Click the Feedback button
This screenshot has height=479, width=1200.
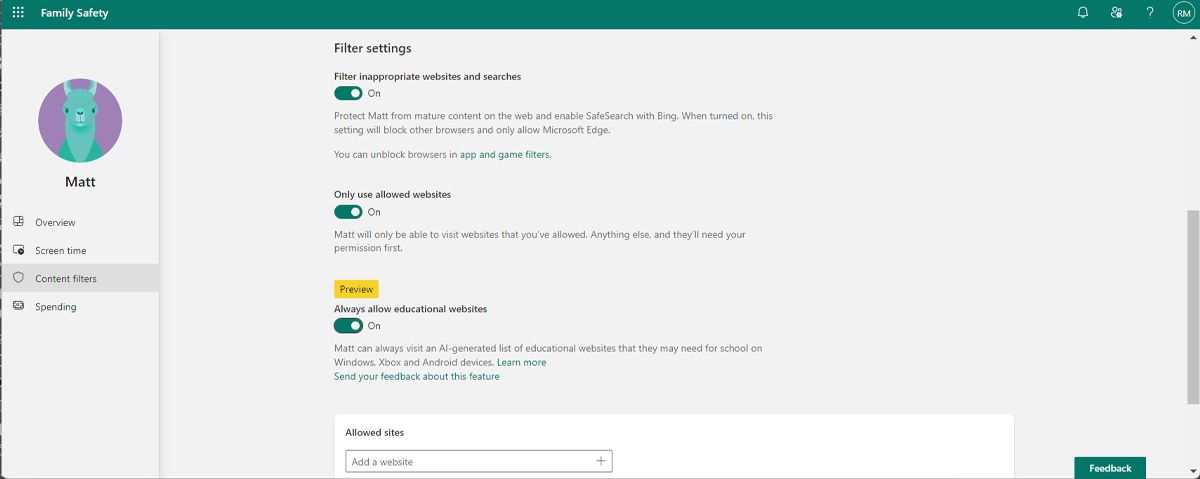[x=1110, y=468]
